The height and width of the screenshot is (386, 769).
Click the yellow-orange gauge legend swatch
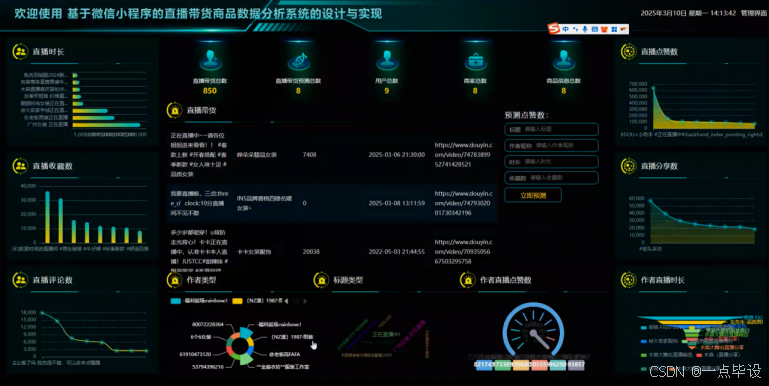521,365
